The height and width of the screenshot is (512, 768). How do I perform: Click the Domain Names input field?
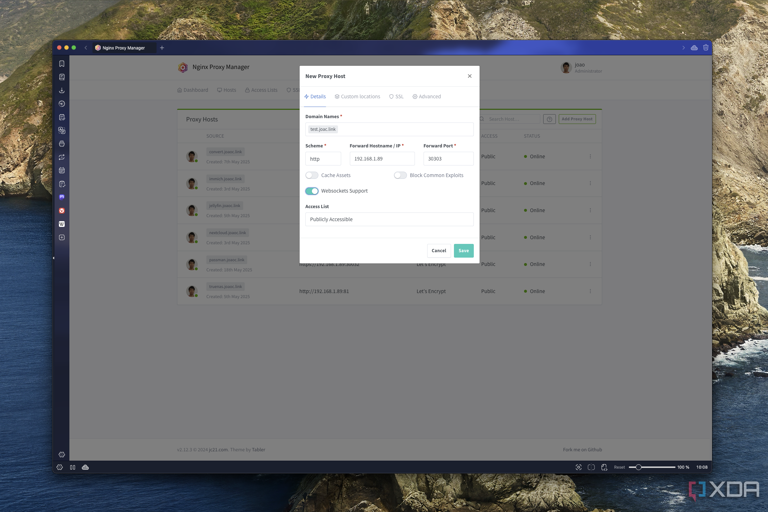click(389, 129)
